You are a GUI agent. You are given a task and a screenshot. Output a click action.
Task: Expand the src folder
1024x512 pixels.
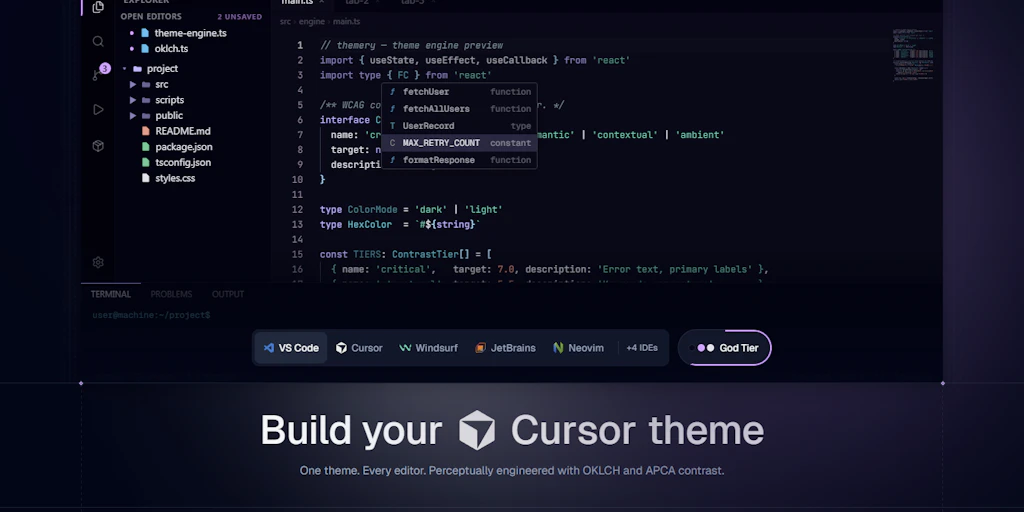coord(133,84)
